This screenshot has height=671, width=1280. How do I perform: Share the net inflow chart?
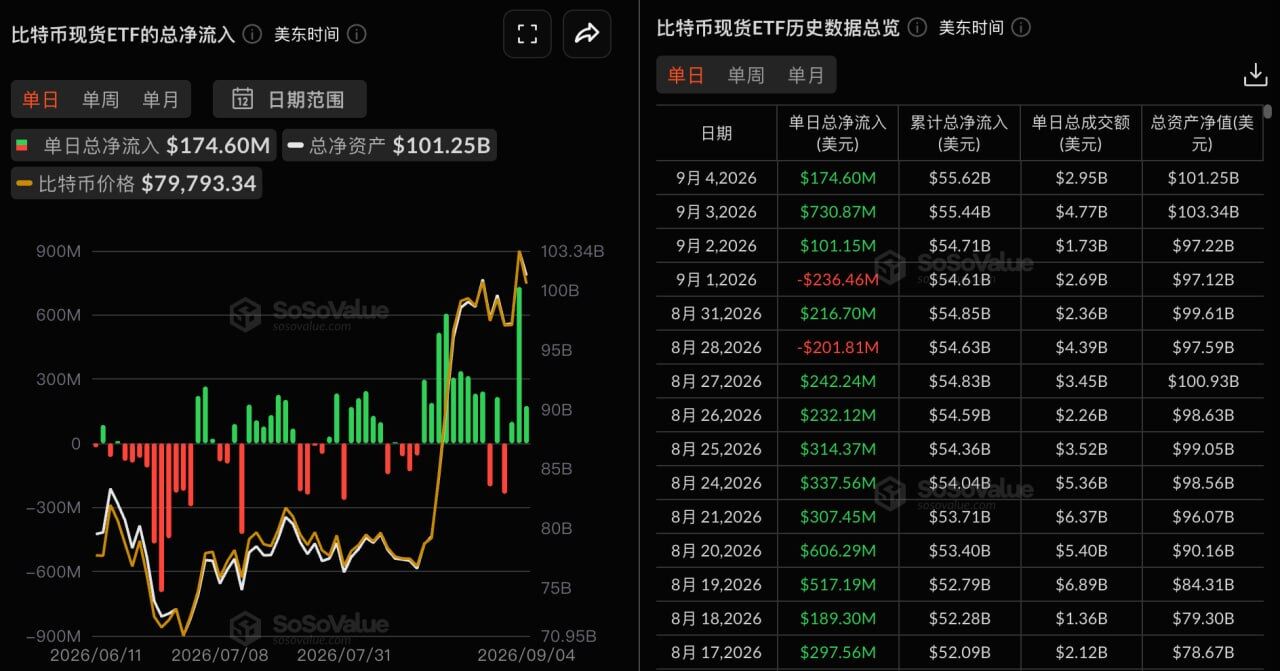click(x=587, y=34)
